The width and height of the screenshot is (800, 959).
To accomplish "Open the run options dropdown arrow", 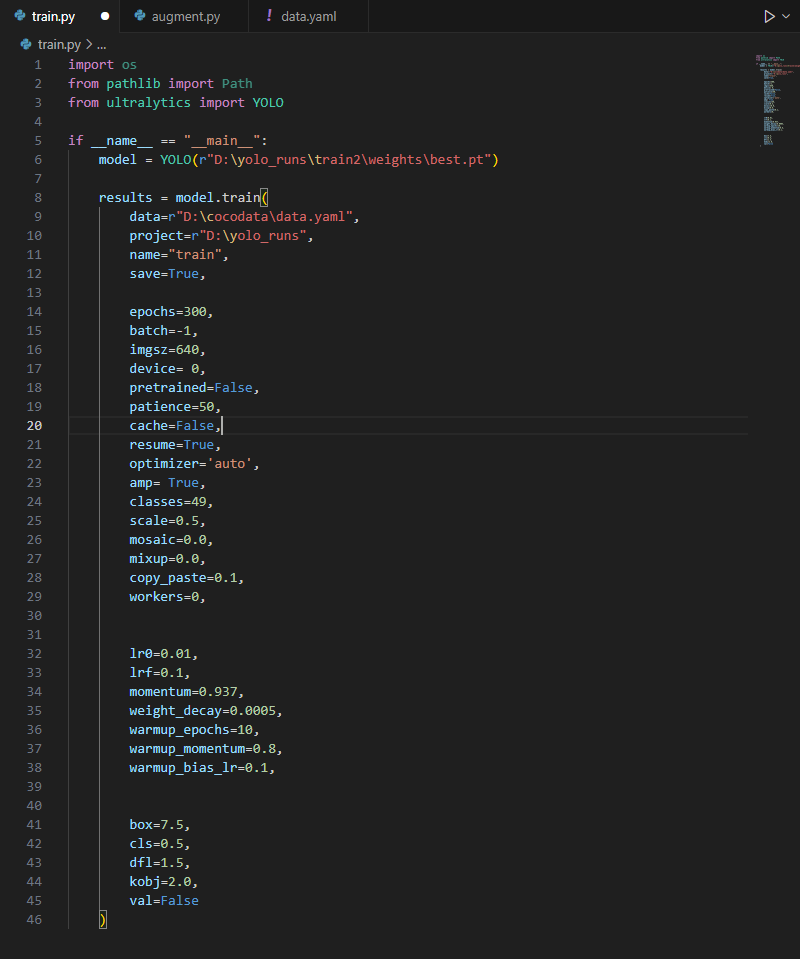I will pos(786,17).
